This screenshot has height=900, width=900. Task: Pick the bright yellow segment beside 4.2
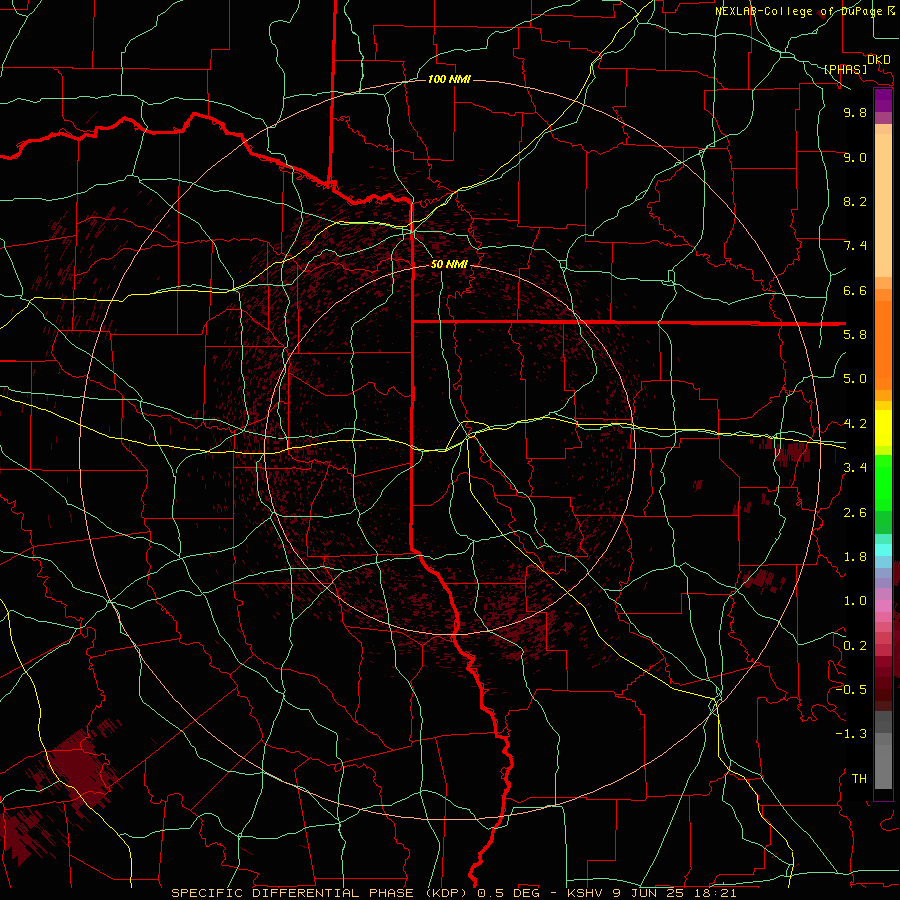[883, 428]
